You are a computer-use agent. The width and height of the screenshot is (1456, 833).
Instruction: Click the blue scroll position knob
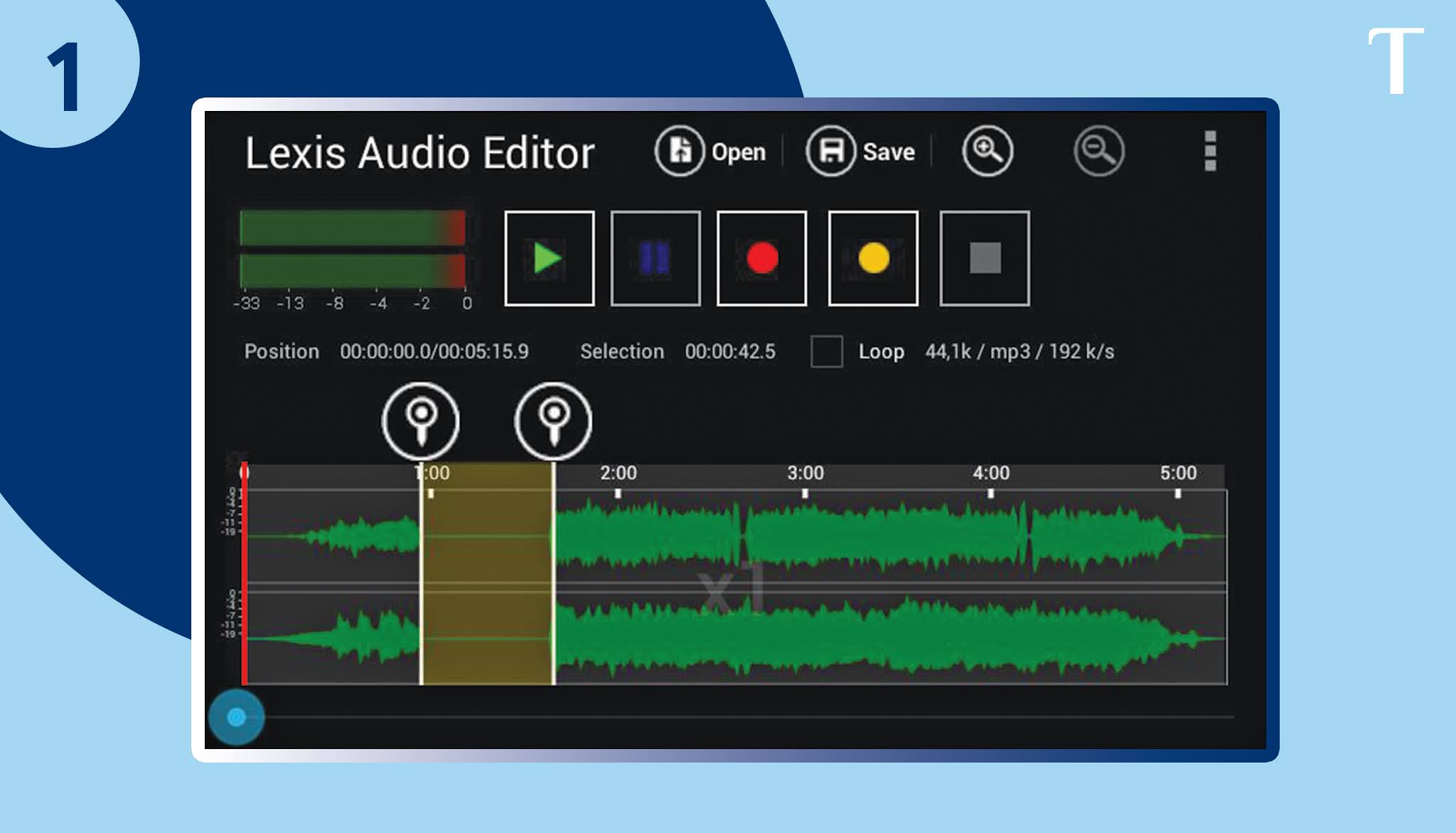[237, 717]
